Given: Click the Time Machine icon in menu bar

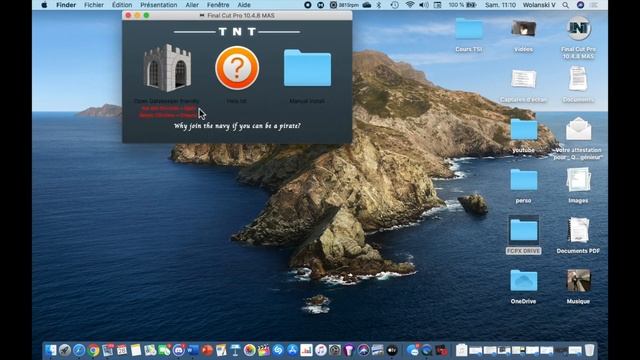Looking at the screenshot, I should click(x=394, y=5).
